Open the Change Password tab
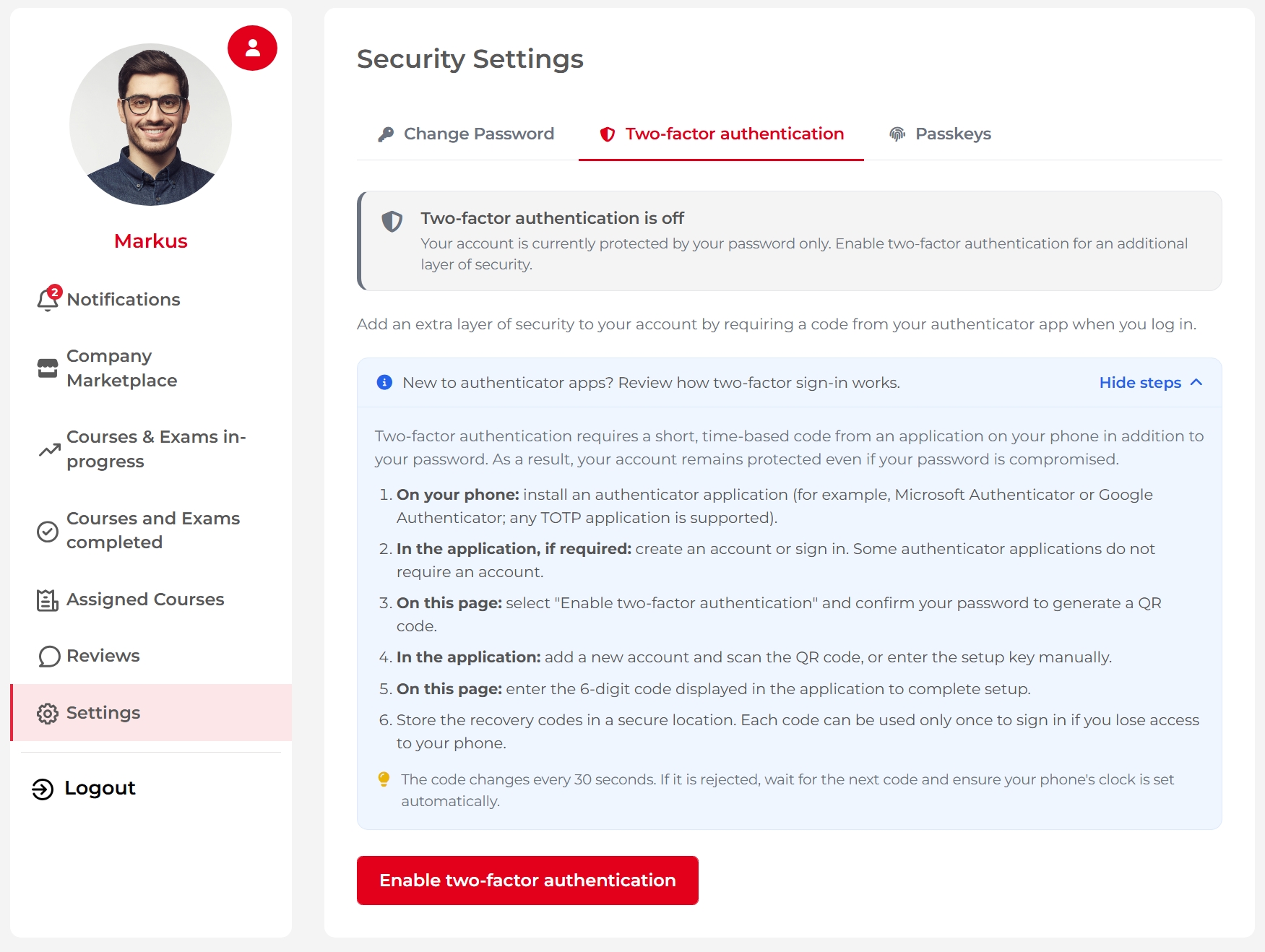The width and height of the screenshot is (1265, 952). pos(467,134)
